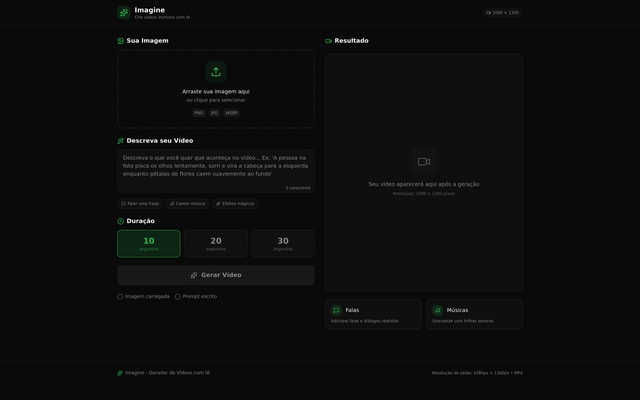Click the Imagem carregada status circle
Screen dimensions: 640x400
120,297
